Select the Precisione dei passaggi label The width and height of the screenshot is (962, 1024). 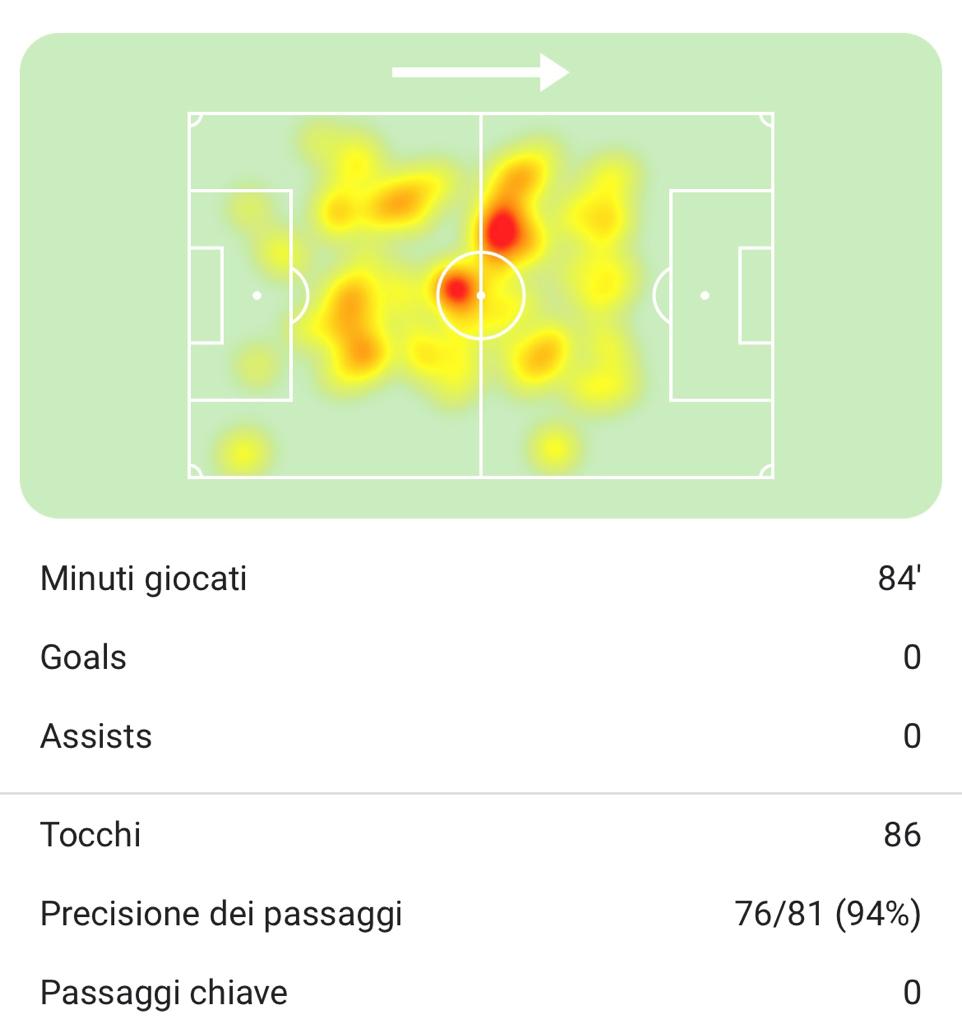pyautogui.click(x=221, y=913)
